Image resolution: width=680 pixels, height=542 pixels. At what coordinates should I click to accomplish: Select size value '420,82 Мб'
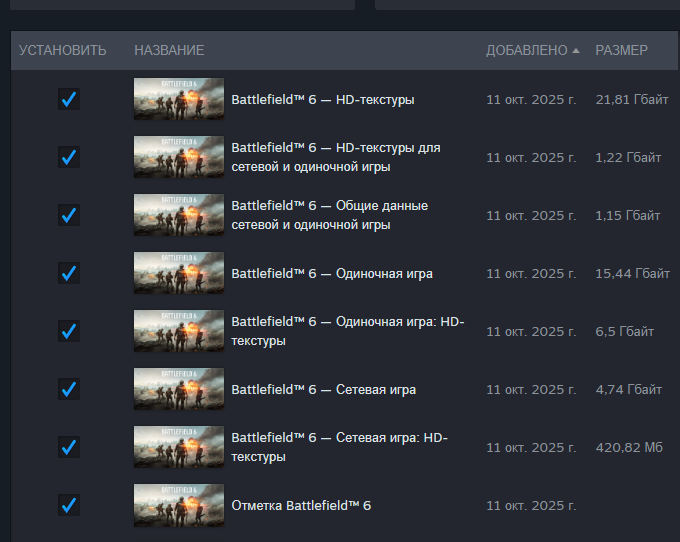point(629,447)
